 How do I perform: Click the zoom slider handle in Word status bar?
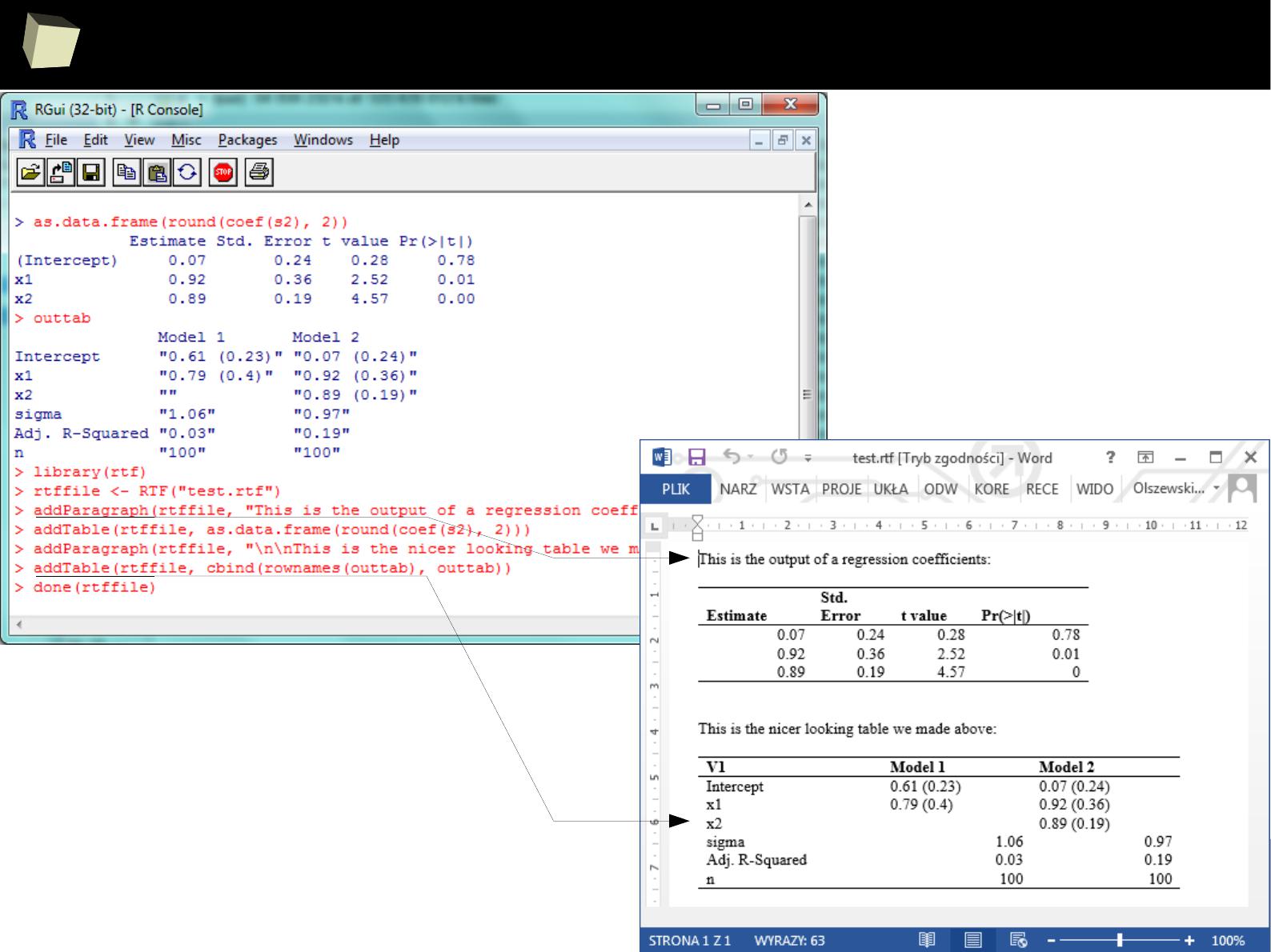1120,941
